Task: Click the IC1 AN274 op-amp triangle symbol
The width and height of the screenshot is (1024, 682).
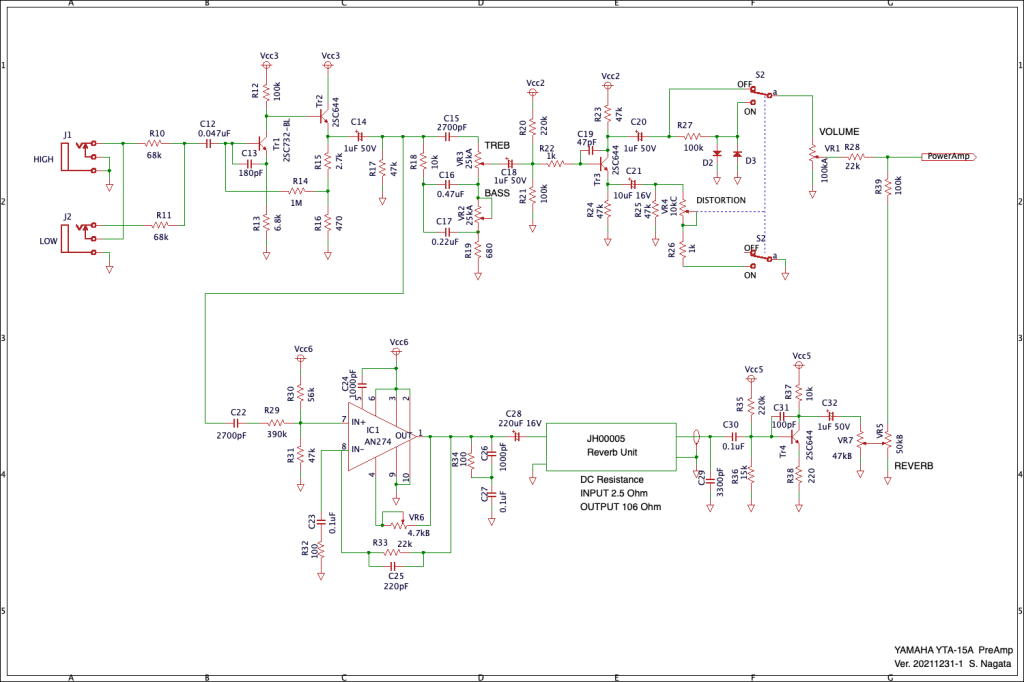Action: [x=380, y=436]
